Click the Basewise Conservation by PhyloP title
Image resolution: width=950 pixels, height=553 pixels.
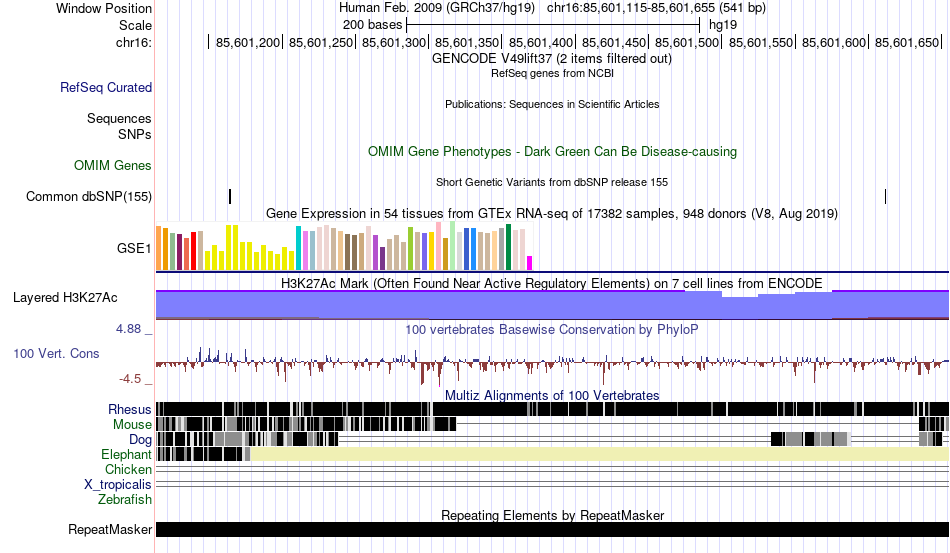pyautogui.click(x=552, y=329)
